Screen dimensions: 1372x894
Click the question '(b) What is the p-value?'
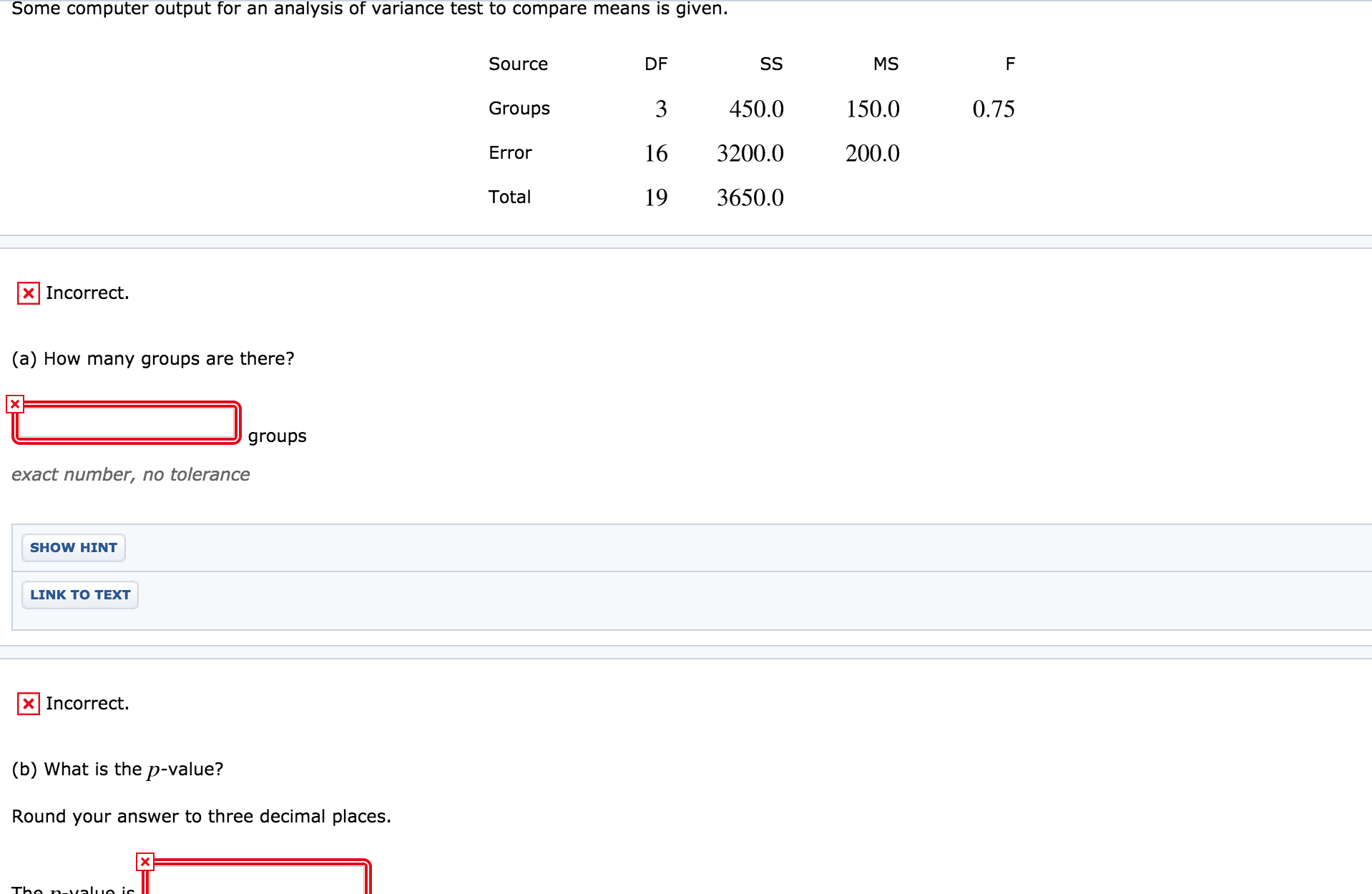click(x=118, y=770)
